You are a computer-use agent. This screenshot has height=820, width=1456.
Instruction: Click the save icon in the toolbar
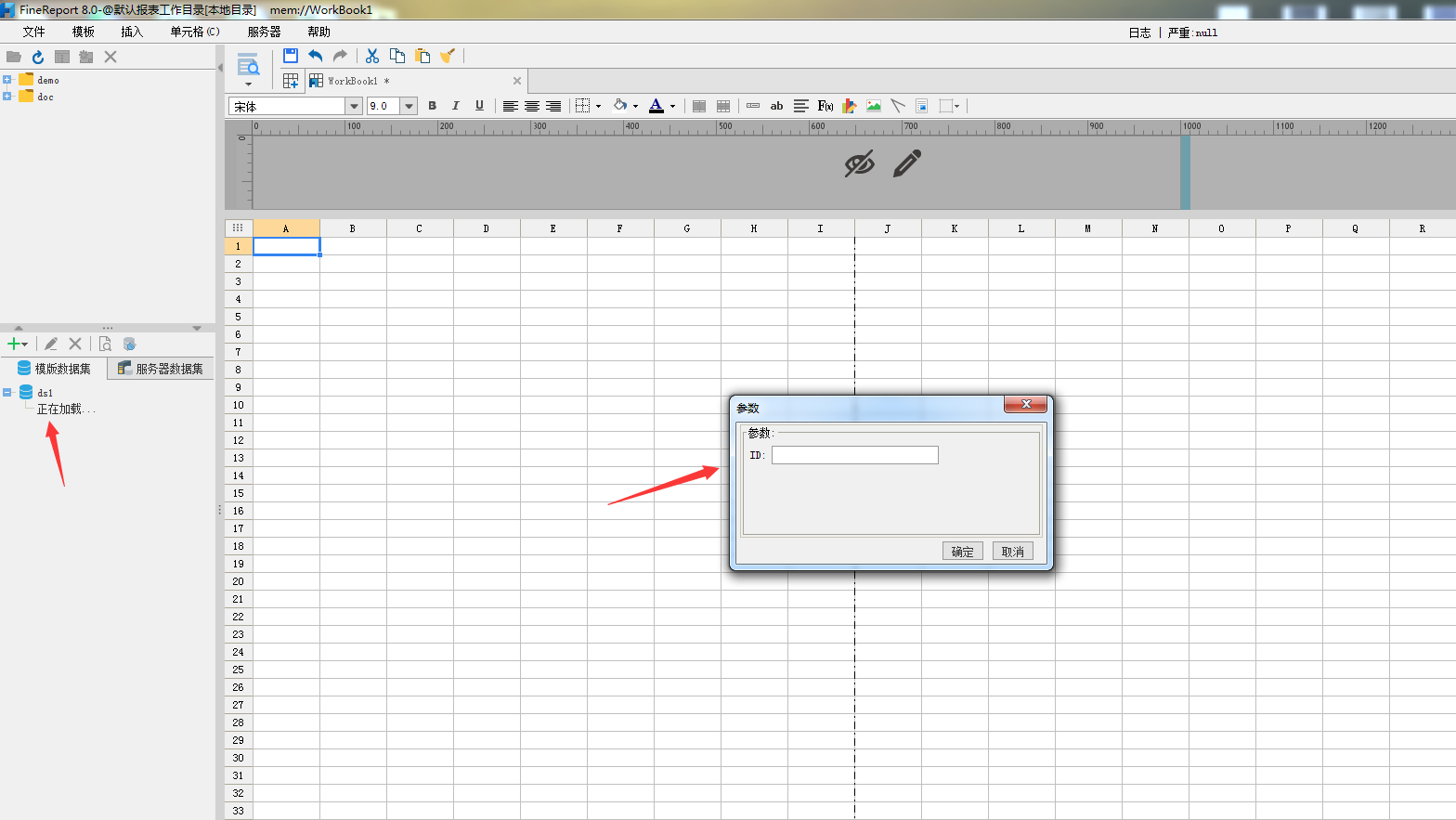[x=291, y=56]
